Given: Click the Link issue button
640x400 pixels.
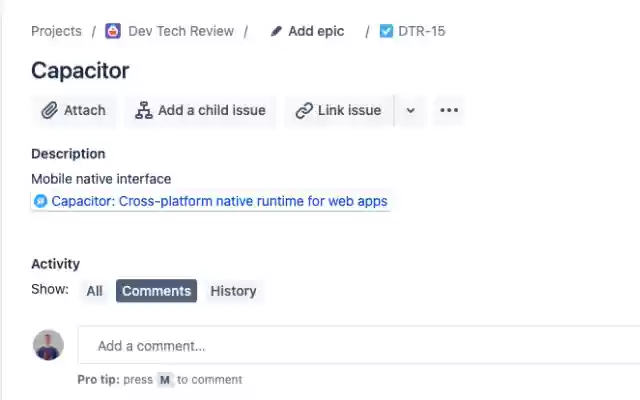Looking at the screenshot, I should pyautogui.click(x=339, y=110).
